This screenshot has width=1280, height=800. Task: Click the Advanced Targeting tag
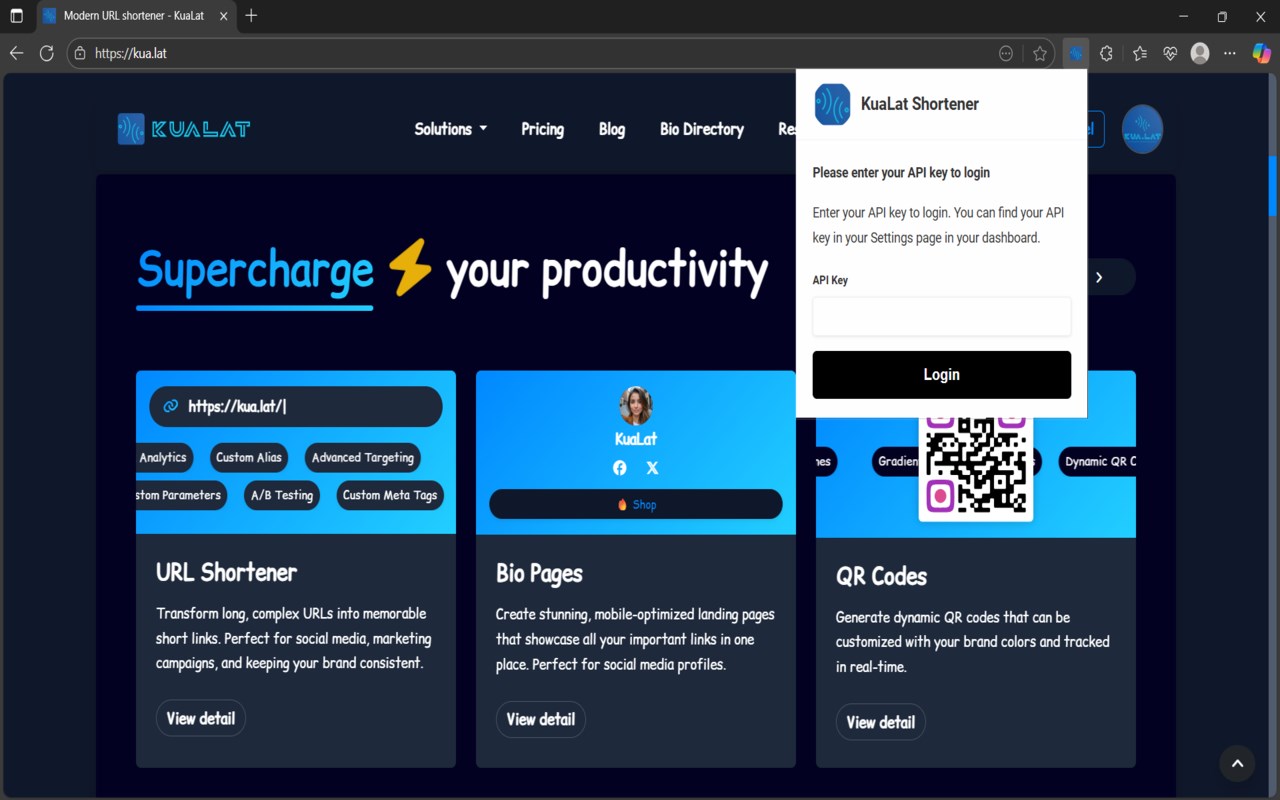click(363, 457)
